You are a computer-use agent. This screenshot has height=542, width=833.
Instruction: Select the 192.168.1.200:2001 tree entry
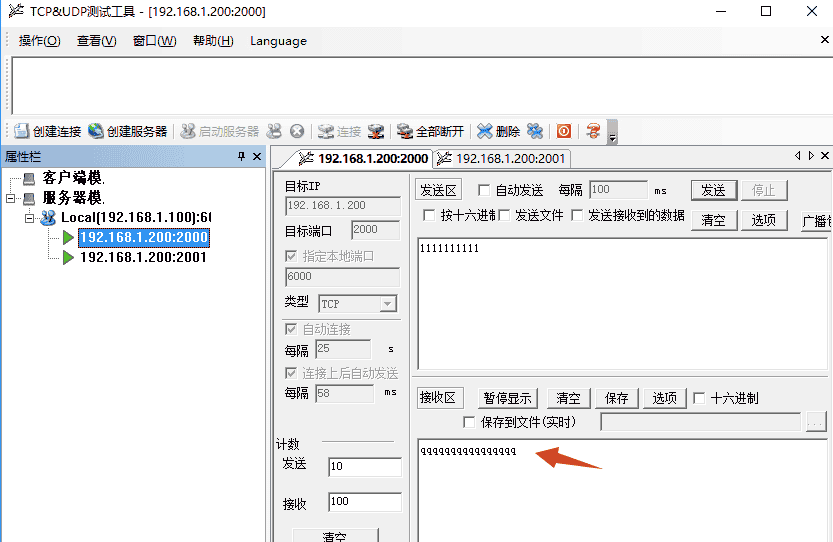point(143,258)
